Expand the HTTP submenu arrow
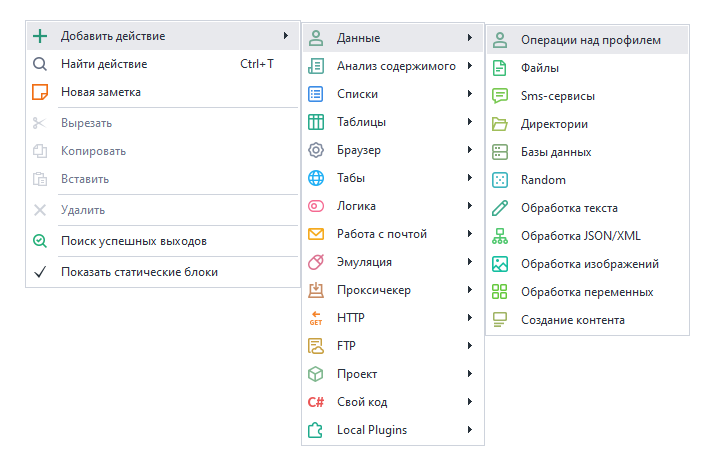This screenshot has height=464, width=720. tap(469, 318)
